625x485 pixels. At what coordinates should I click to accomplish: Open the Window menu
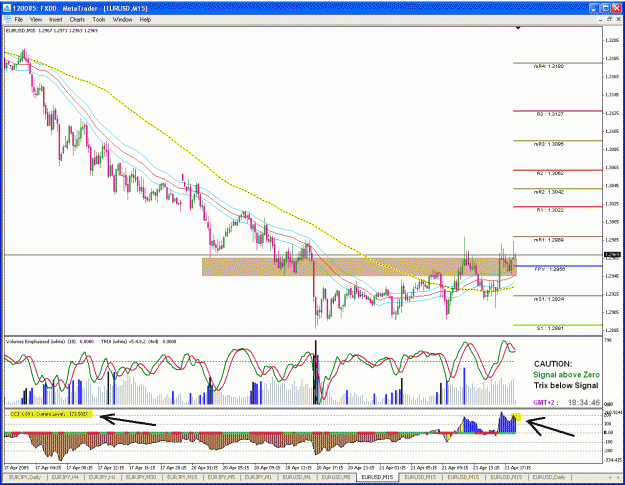point(122,20)
